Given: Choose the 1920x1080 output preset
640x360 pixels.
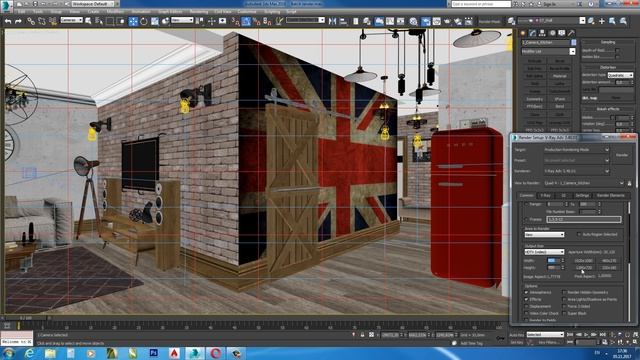Looking at the screenshot, I should 584,260.
